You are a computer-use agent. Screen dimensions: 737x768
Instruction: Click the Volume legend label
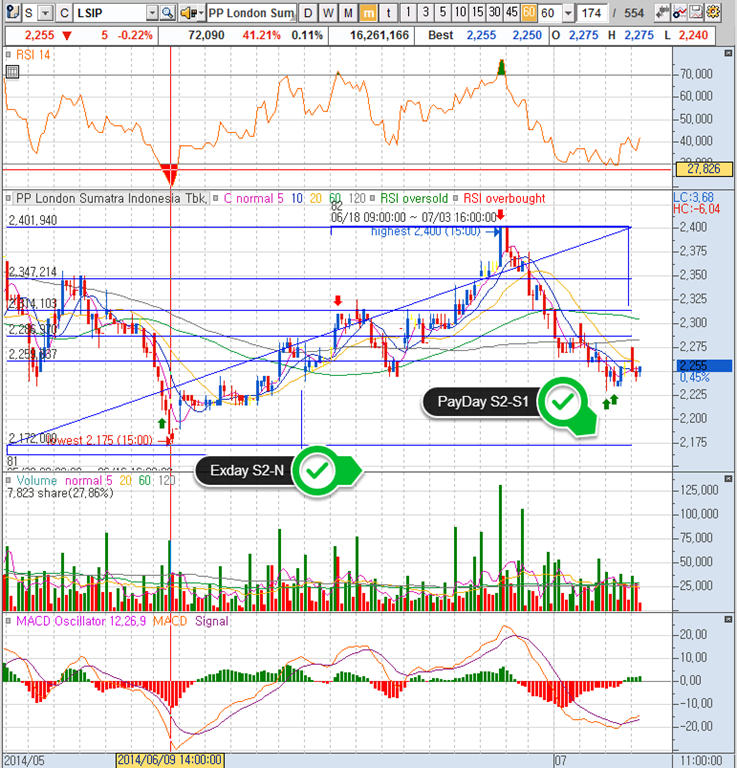pyautogui.click(x=37, y=480)
